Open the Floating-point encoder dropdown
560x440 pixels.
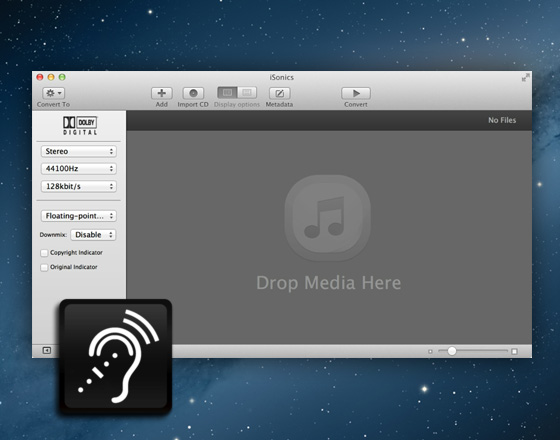point(79,216)
